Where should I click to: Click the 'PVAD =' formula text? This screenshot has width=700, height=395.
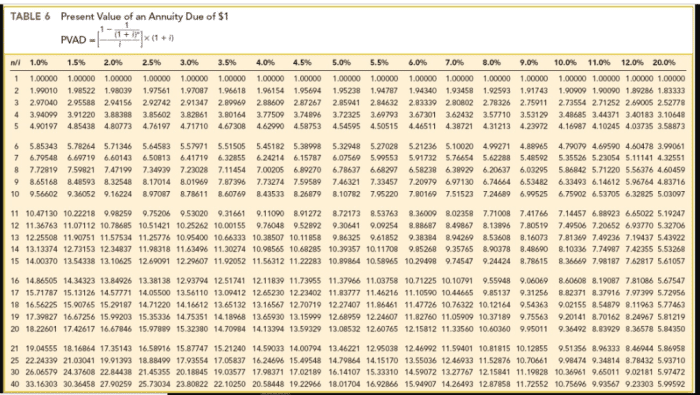(78, 40)
